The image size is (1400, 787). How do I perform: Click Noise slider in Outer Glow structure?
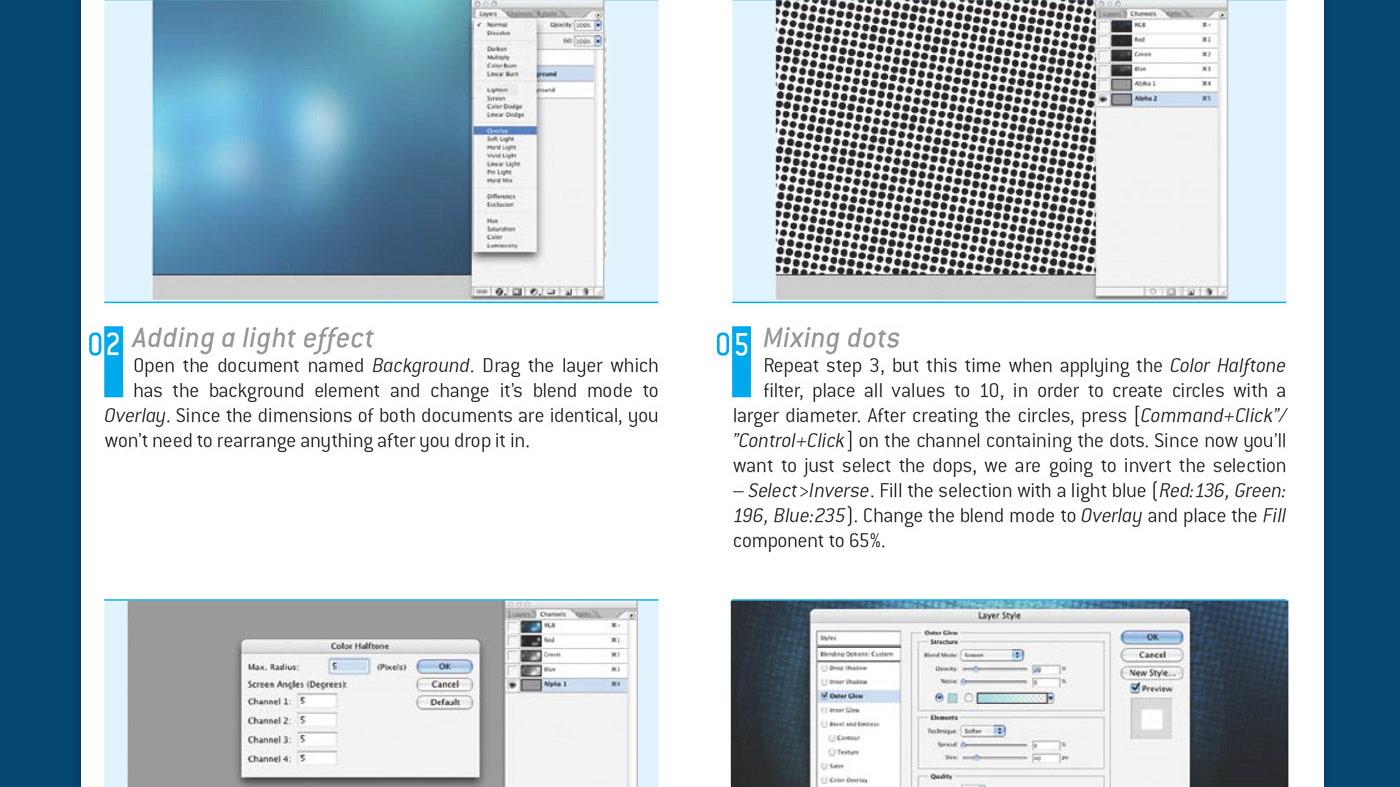point(995,682)
